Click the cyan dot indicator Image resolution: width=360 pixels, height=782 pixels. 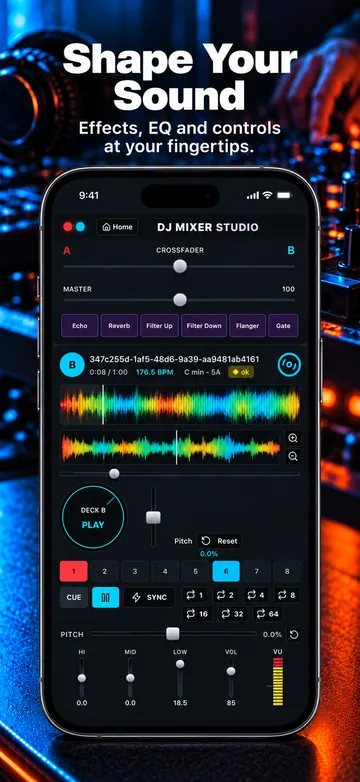click(x=80, y=227)
